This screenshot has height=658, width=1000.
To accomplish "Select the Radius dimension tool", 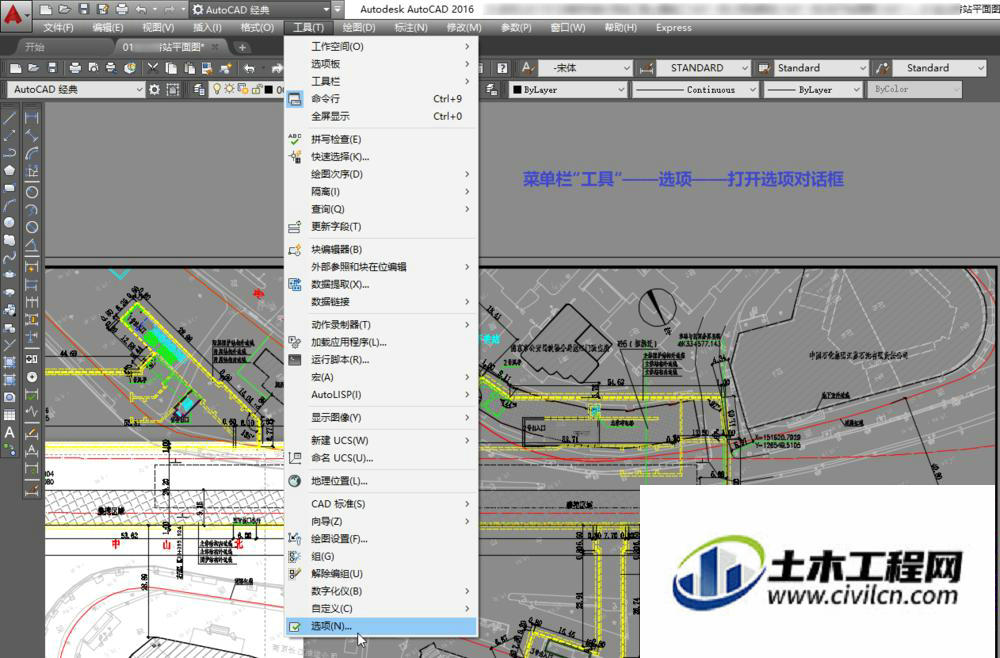I will (x=31, y=192).
